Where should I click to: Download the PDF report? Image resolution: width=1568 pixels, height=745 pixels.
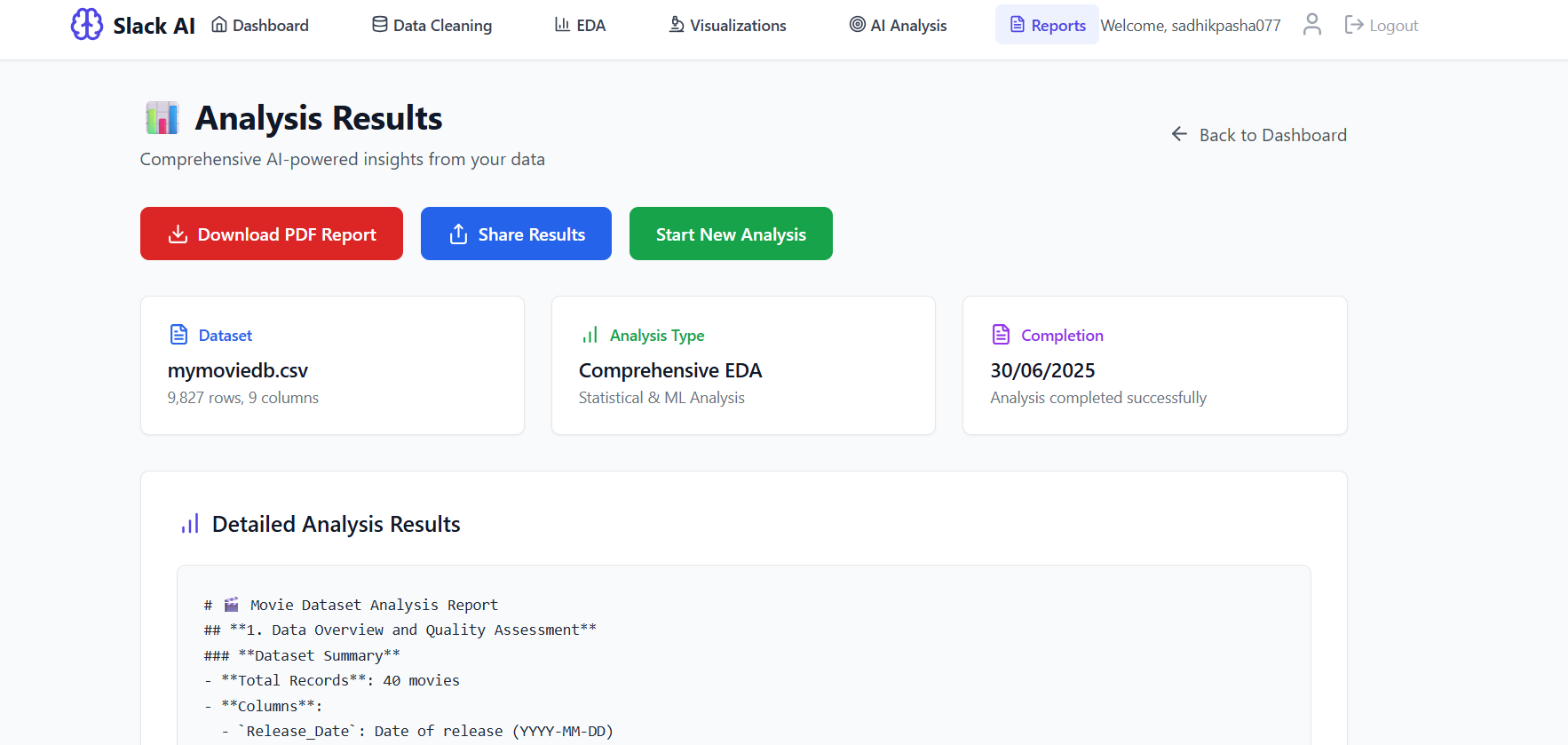pyautogui.click(x=272, y=234)
